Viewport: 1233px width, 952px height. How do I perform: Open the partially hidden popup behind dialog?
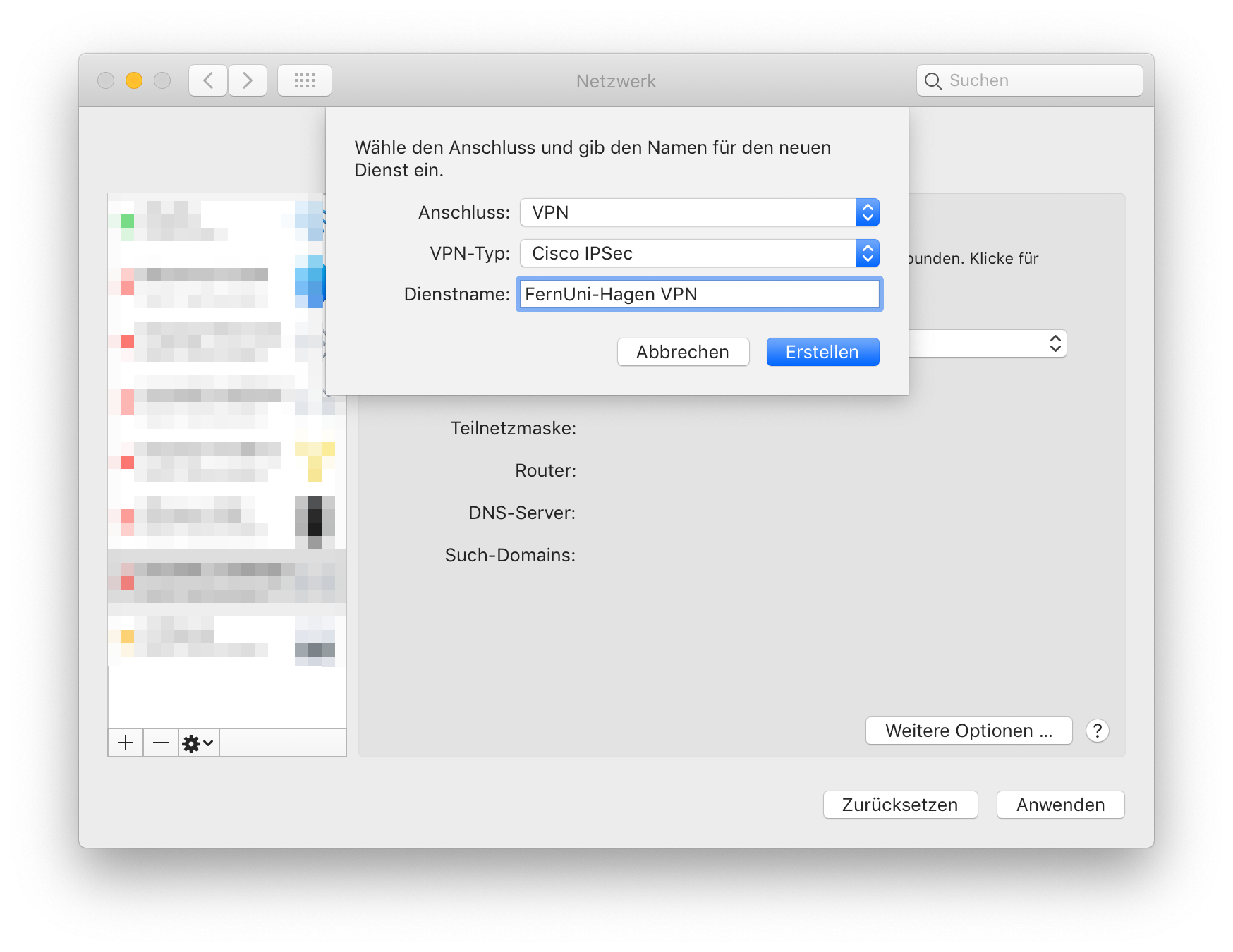[988, 343]
